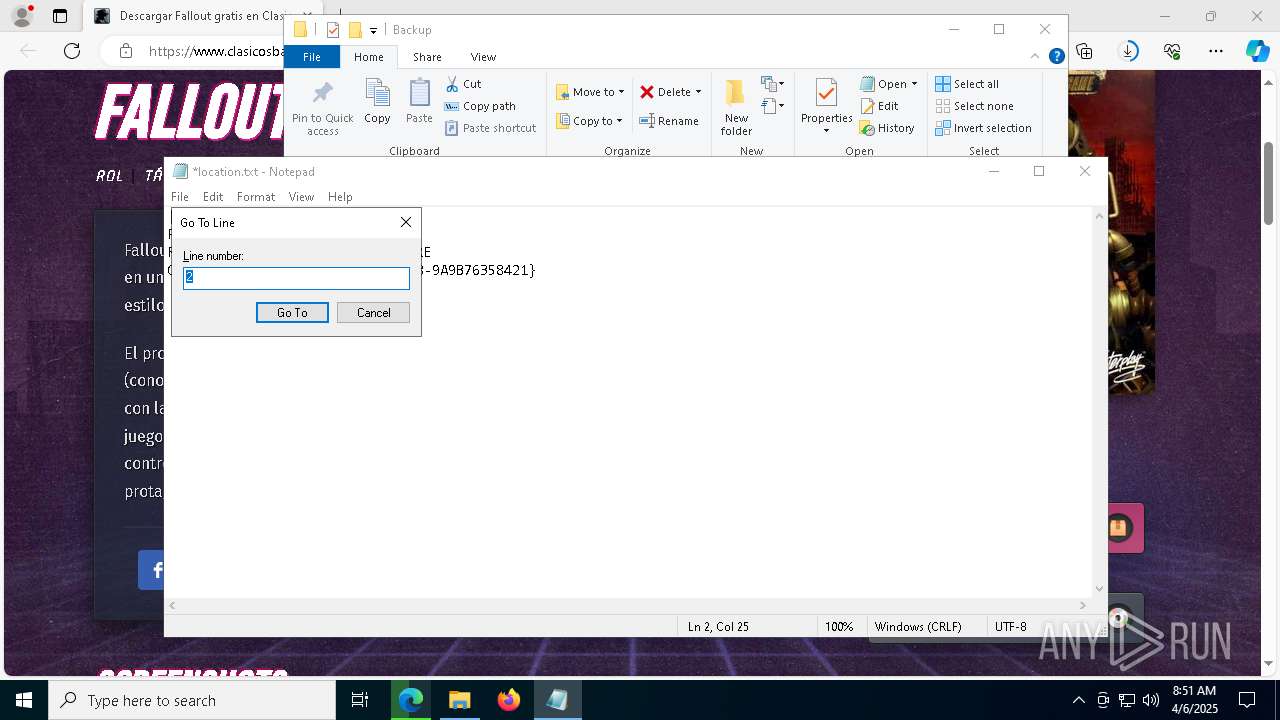Open Microsoft Edge from the taskbar
The image size is (1280, 720).
click(411, 700)
